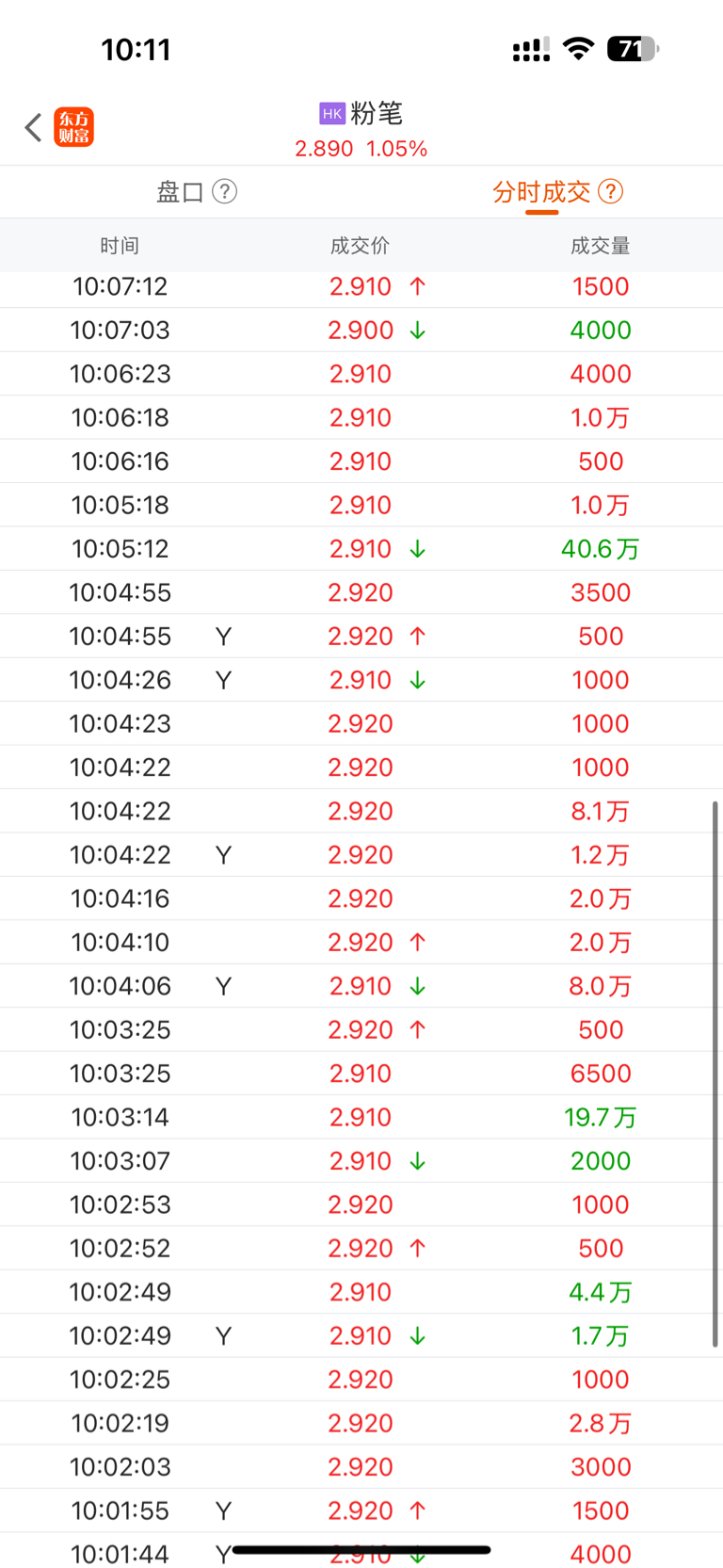Open the 东方财富 app logo icon
Image resolution: width=723 pixels, height=1568 pixels.
[73, 127]
